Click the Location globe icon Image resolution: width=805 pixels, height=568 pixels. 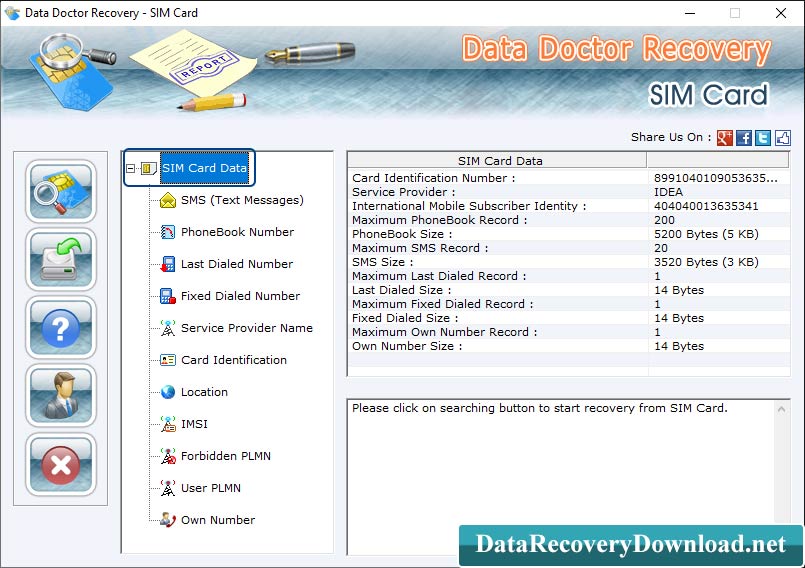(x=168, y=392)
